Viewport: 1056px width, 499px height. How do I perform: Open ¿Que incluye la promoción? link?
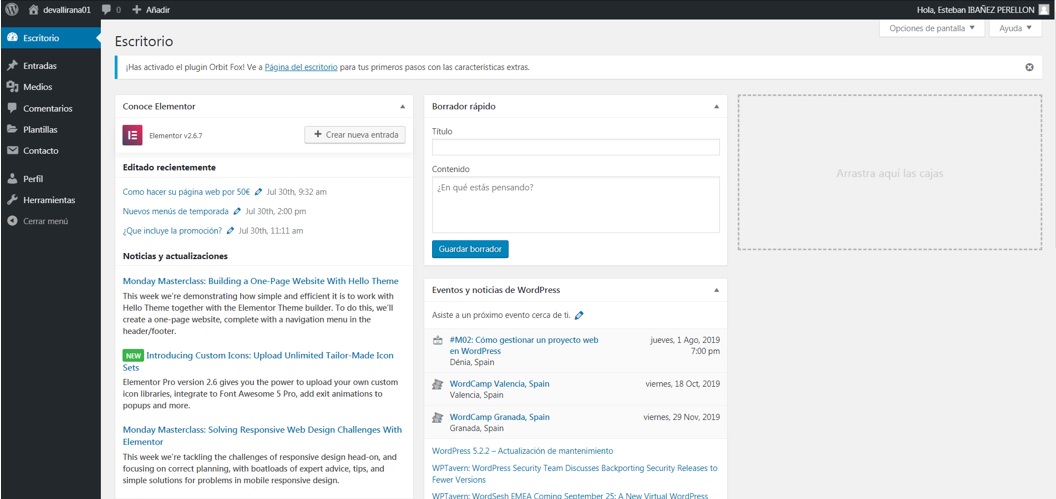coord(172,230)
